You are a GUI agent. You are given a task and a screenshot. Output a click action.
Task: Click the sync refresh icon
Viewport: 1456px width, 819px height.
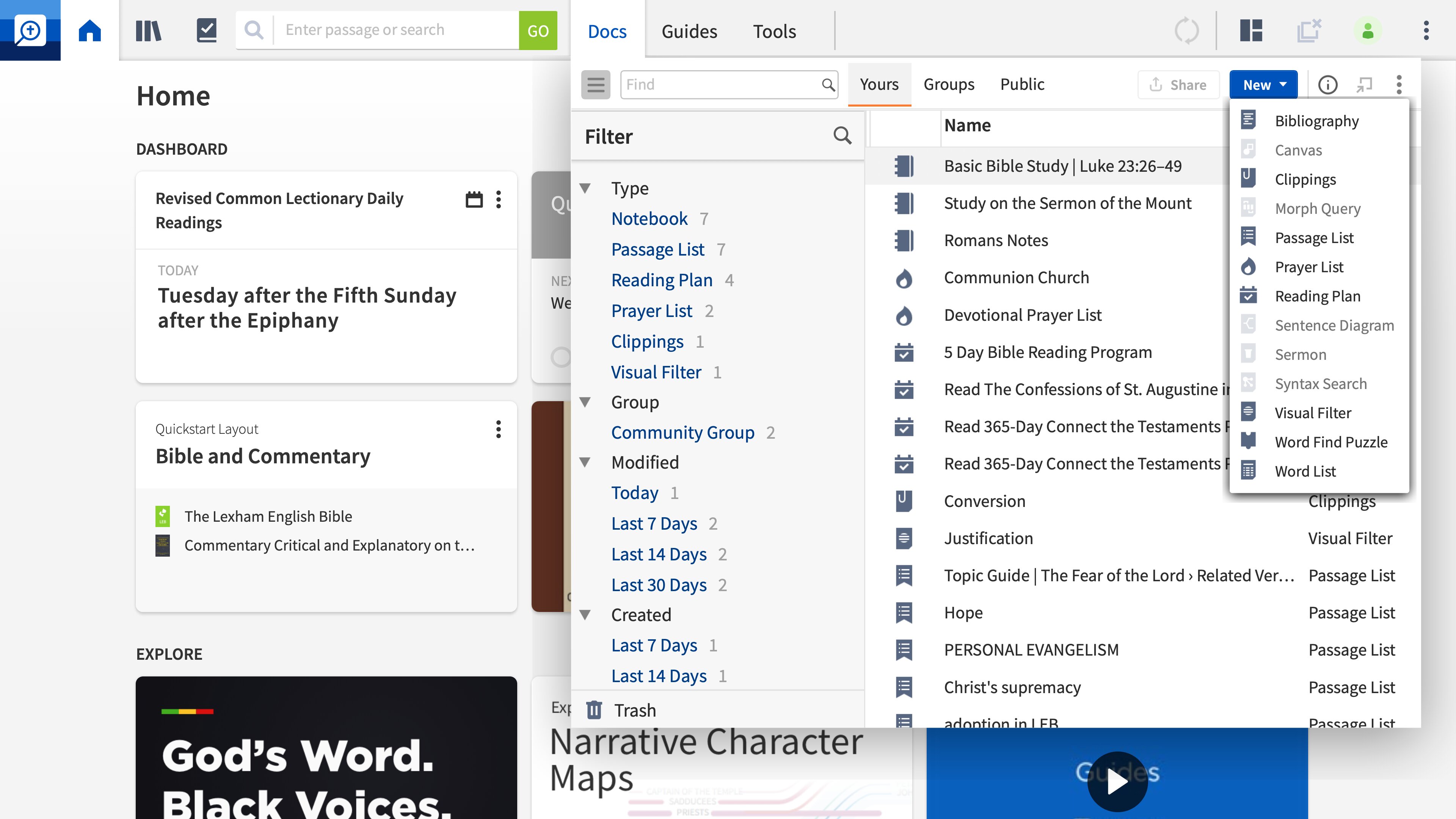tap(1186, 30)
